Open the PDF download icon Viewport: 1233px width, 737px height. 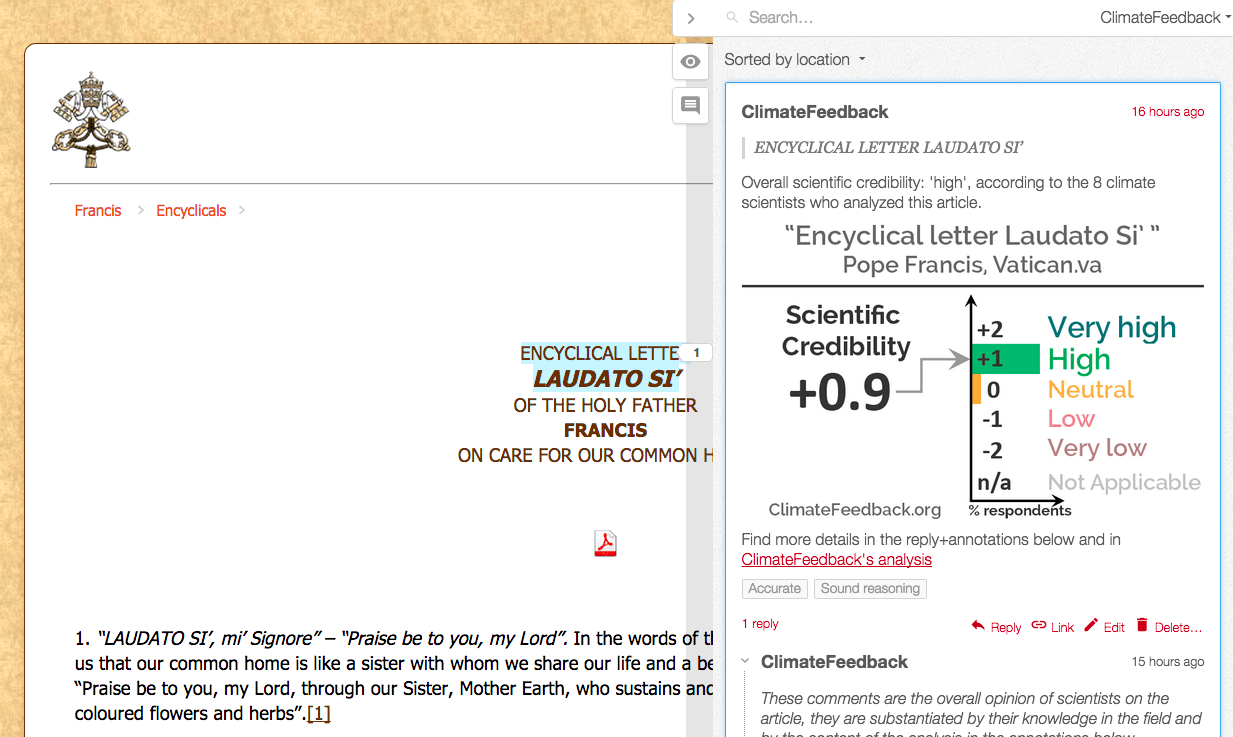click(605, 543)
